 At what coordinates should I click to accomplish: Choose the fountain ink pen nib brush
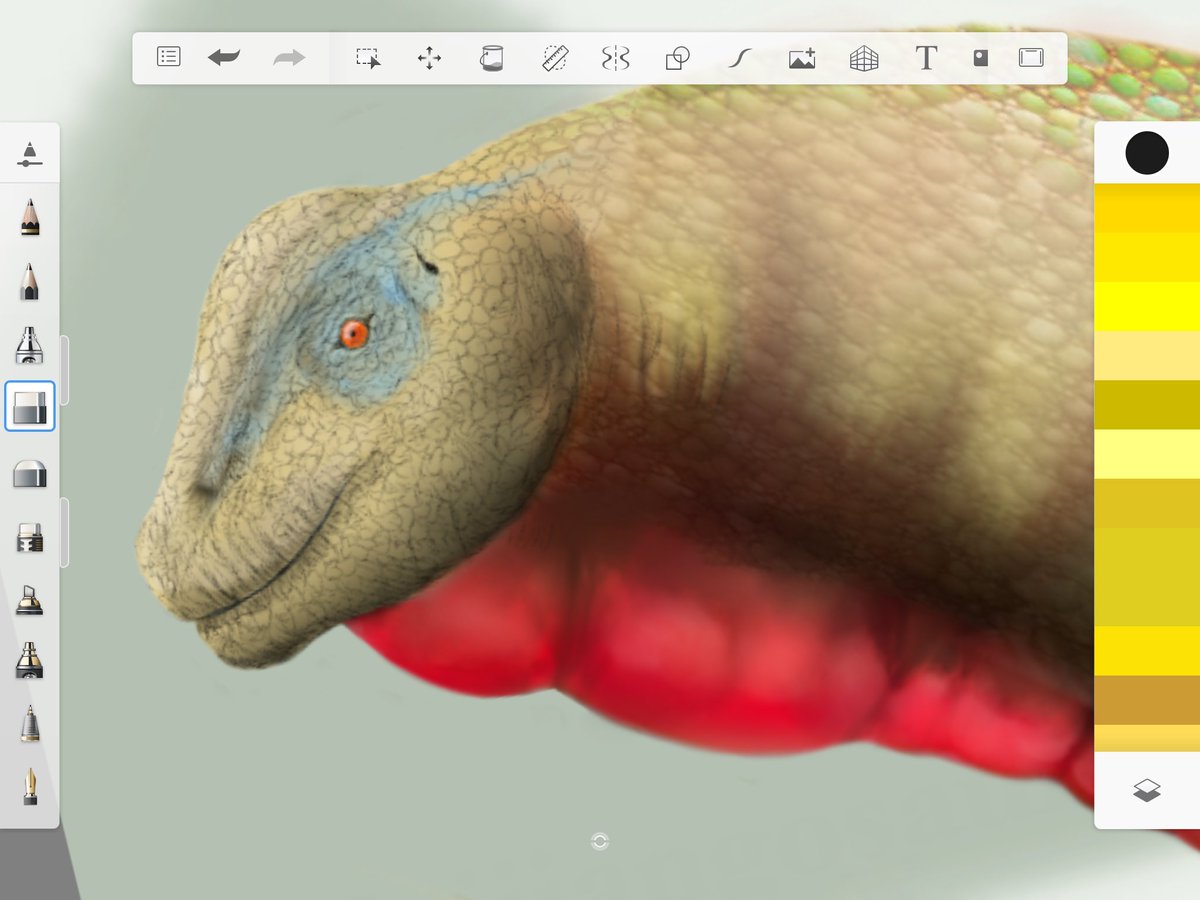click(30, 787)
